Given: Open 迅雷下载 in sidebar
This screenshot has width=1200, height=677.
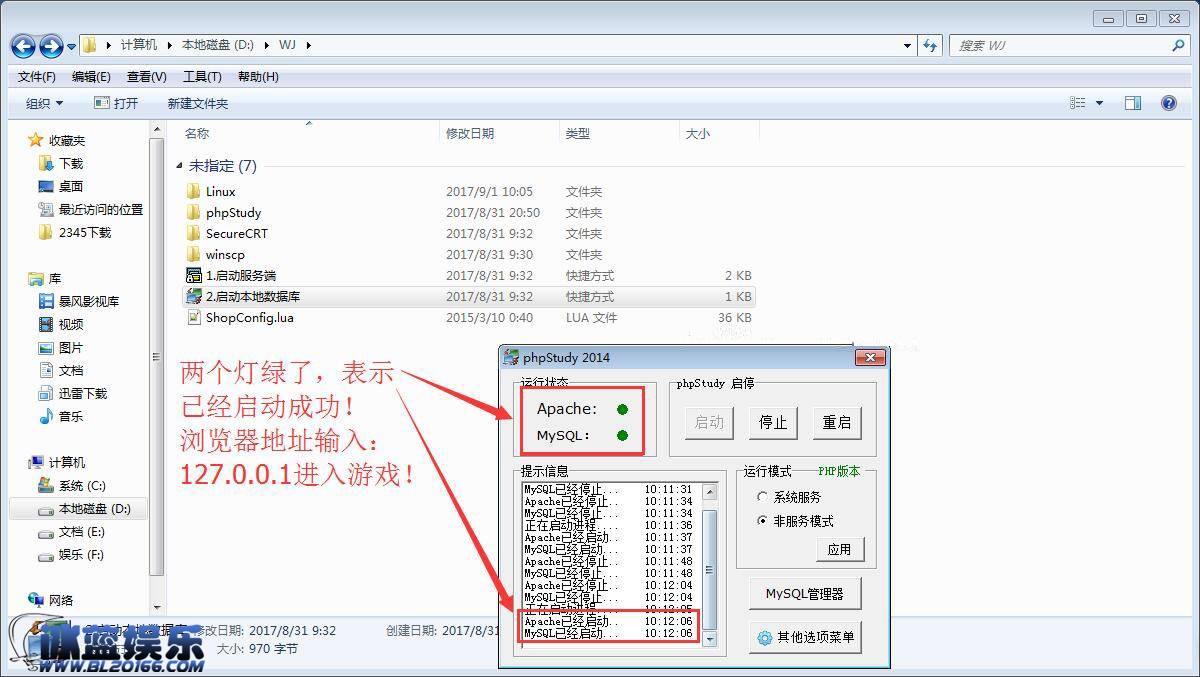Looking at the screenshot, I should click(x=72, y=393).
